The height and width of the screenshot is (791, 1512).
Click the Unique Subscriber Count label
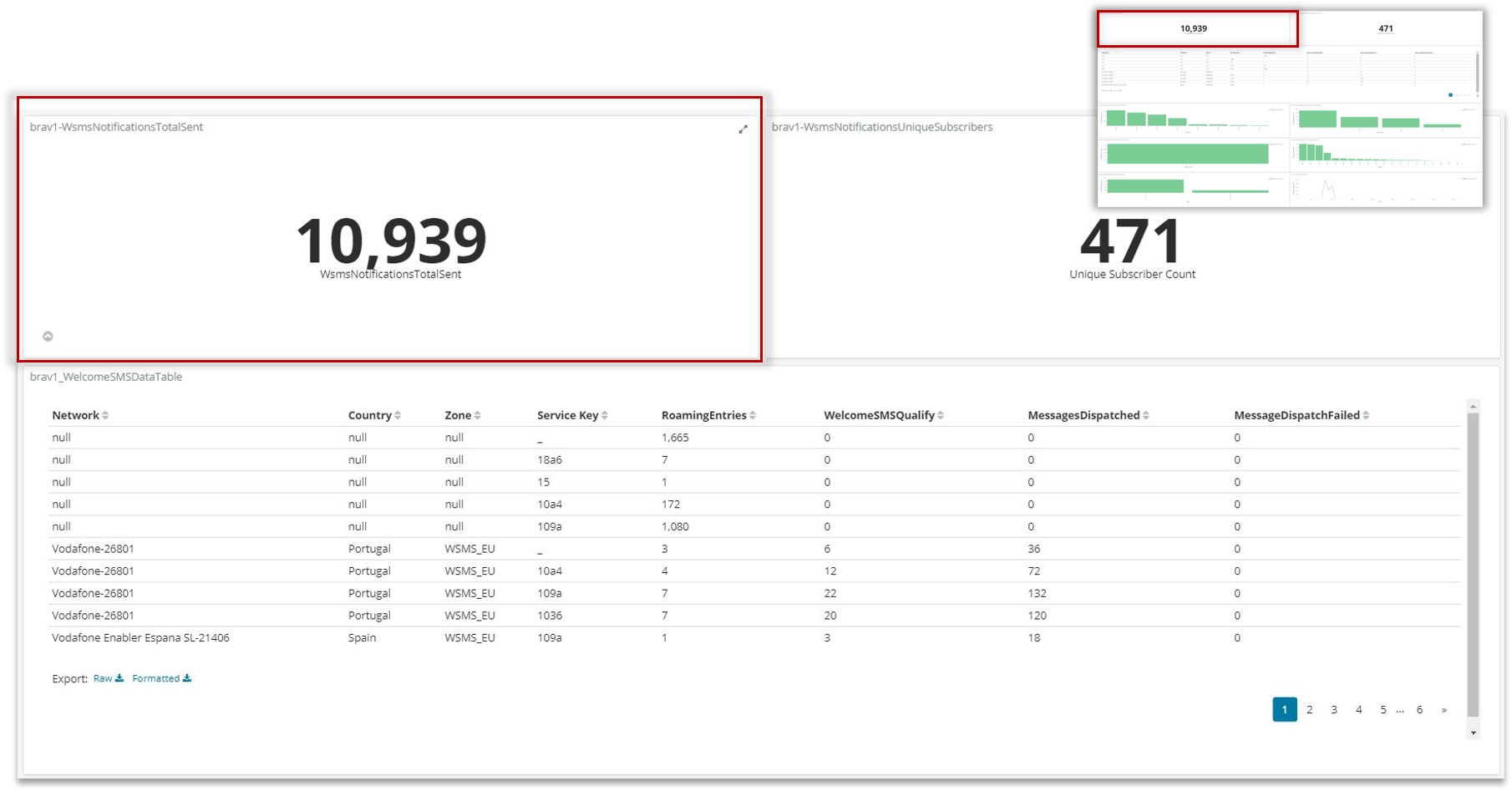tap(1132, 274)
